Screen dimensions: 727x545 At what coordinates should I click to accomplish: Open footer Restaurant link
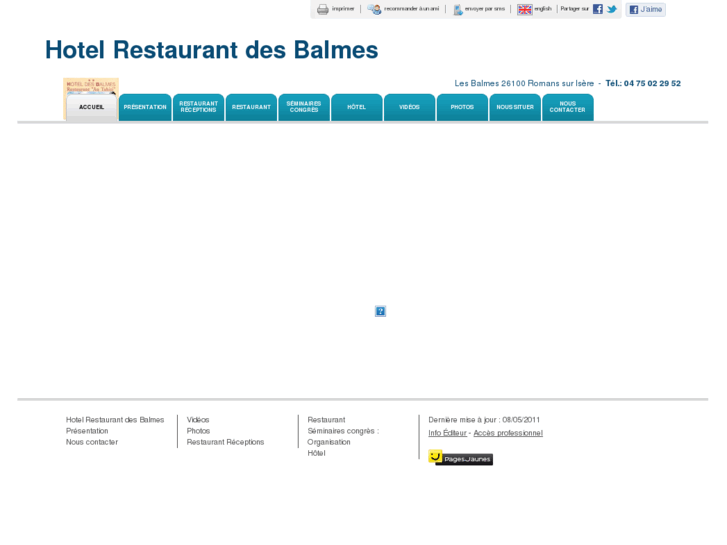326,420
